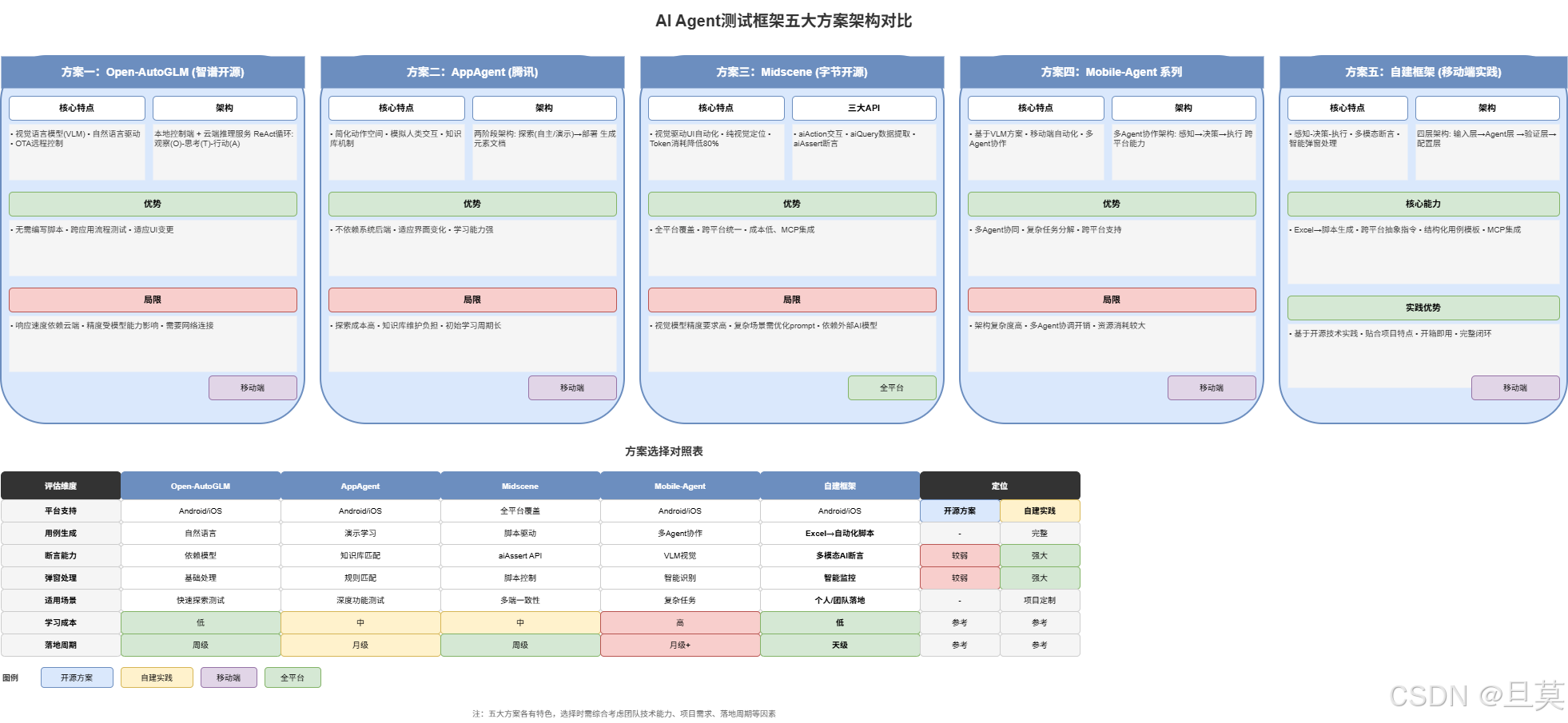This screenshot has height=723, width=1568.
Task: Click the 移动端 tag in 自建框架 card
Action: point(1515,387)
